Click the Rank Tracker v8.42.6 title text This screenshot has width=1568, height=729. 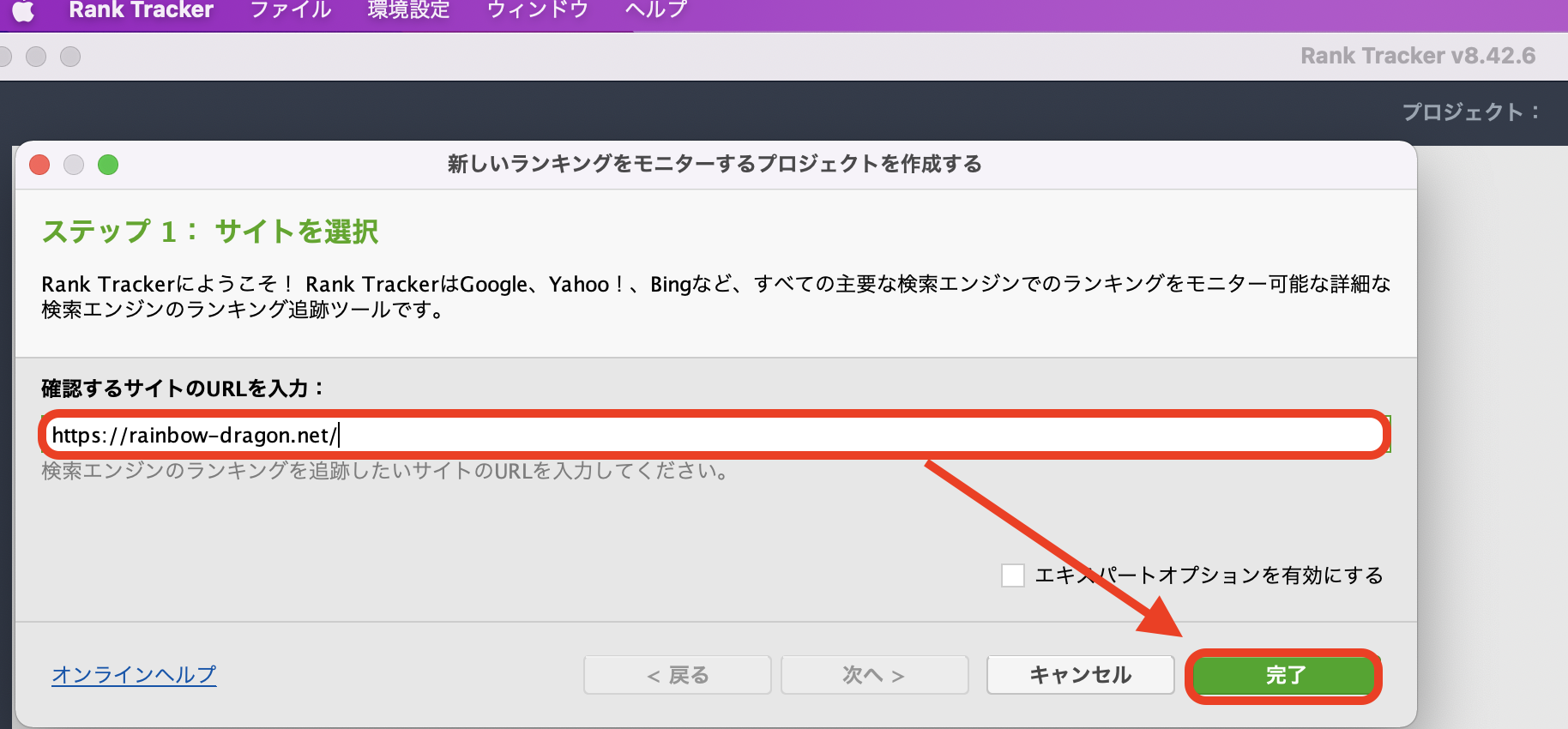(1418, 56)
